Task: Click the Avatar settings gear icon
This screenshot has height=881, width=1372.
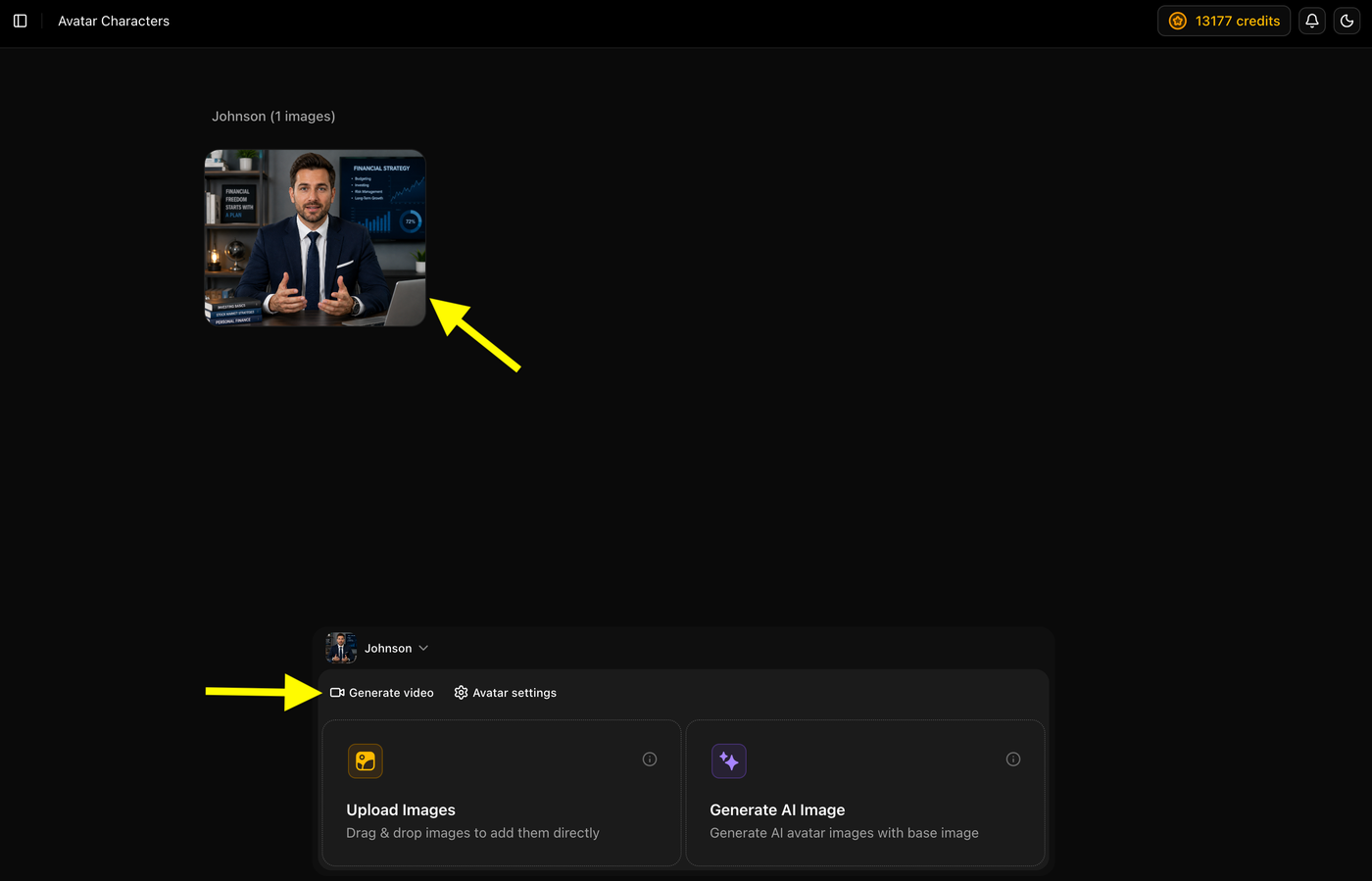Action: [x=461, y=693]
